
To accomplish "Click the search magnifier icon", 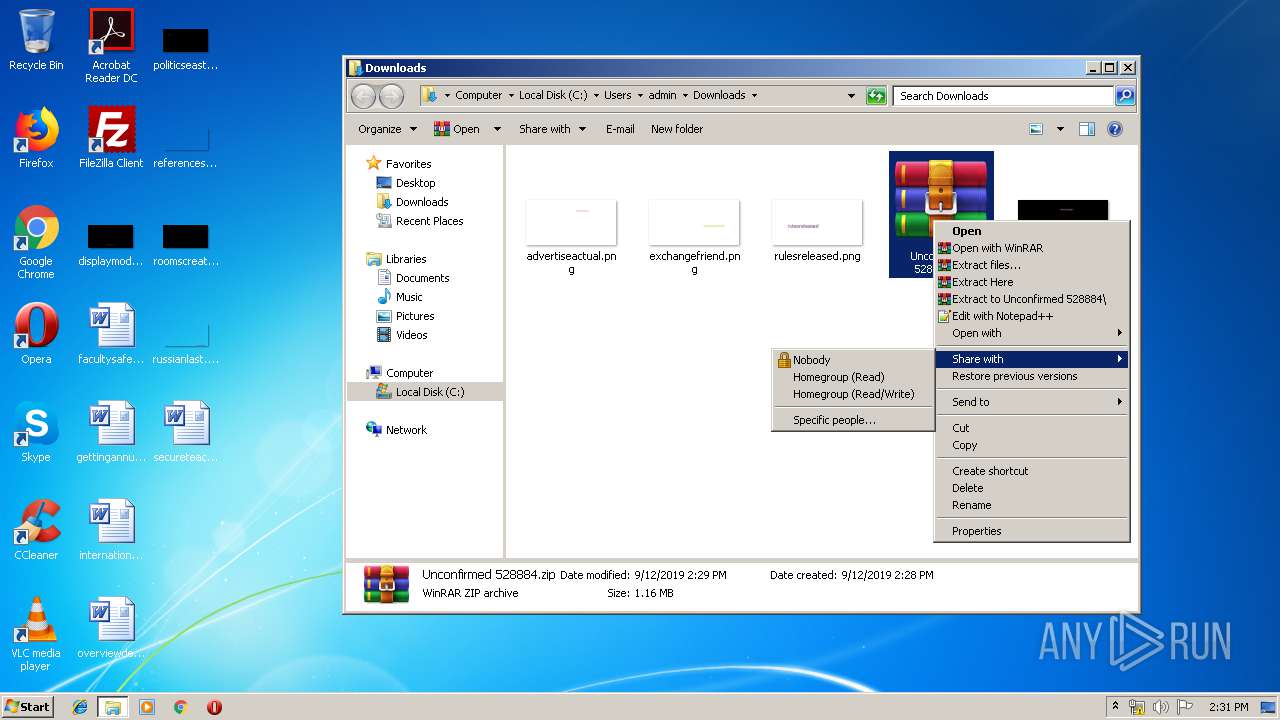I will [x=1125, y=96].
